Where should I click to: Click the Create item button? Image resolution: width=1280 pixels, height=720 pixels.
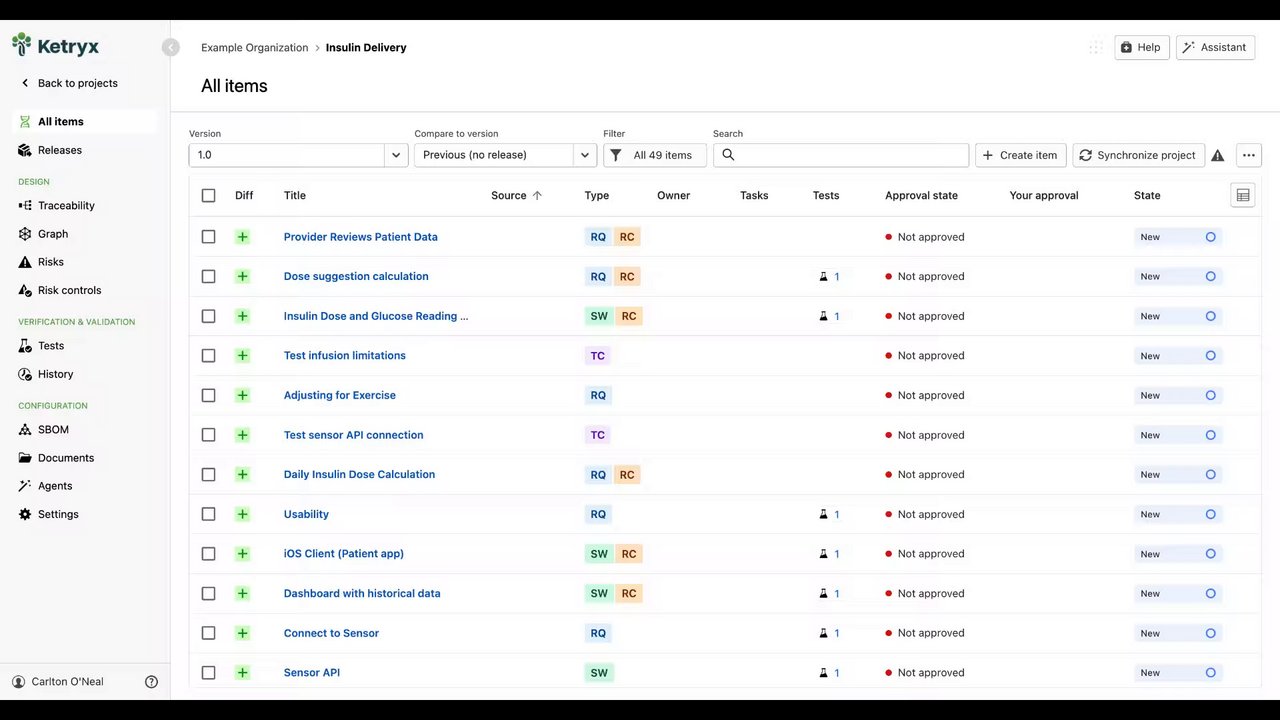[x=1020, y=155]
